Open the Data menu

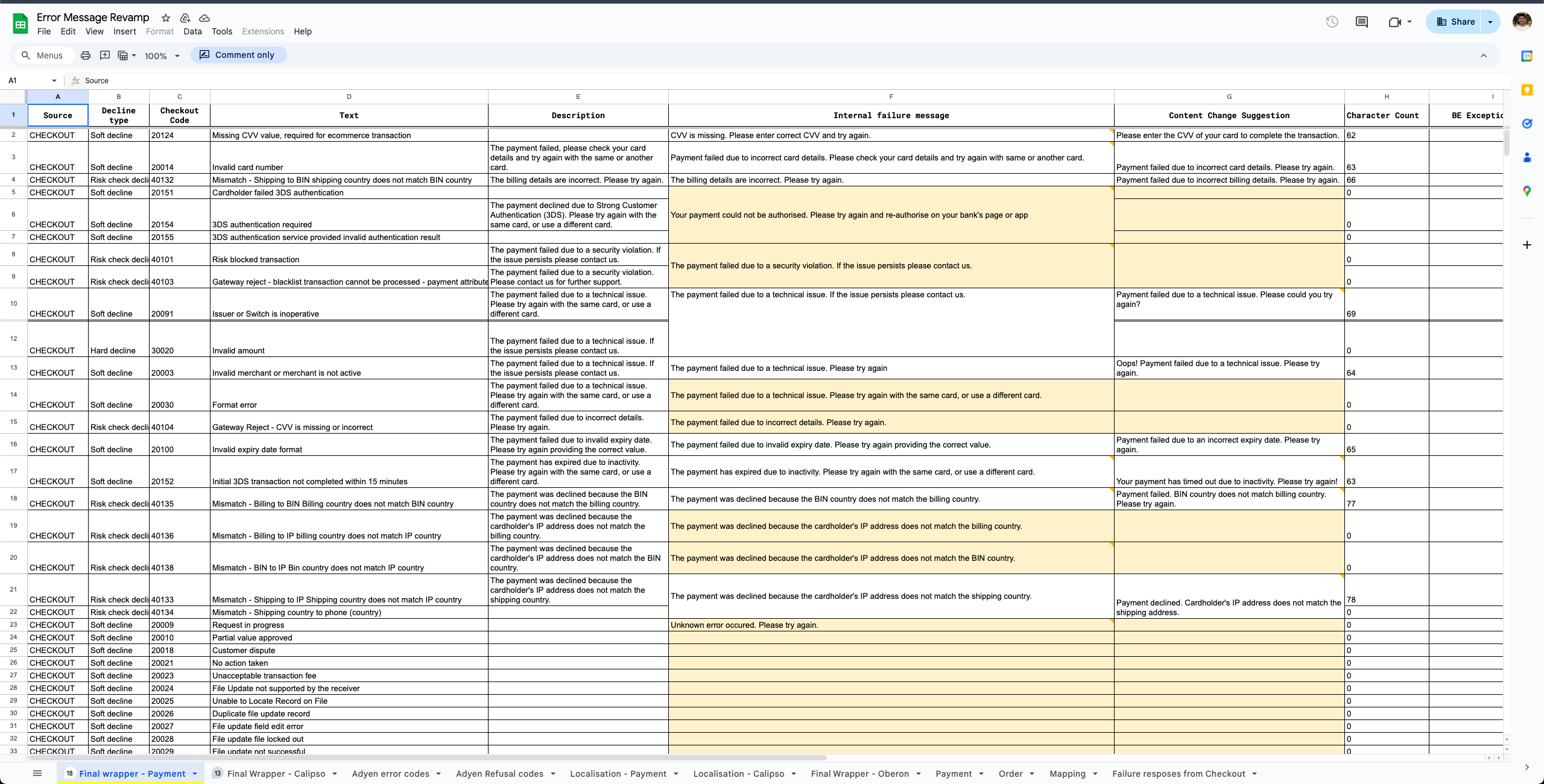pyautogui.click(x=192, y=31)
